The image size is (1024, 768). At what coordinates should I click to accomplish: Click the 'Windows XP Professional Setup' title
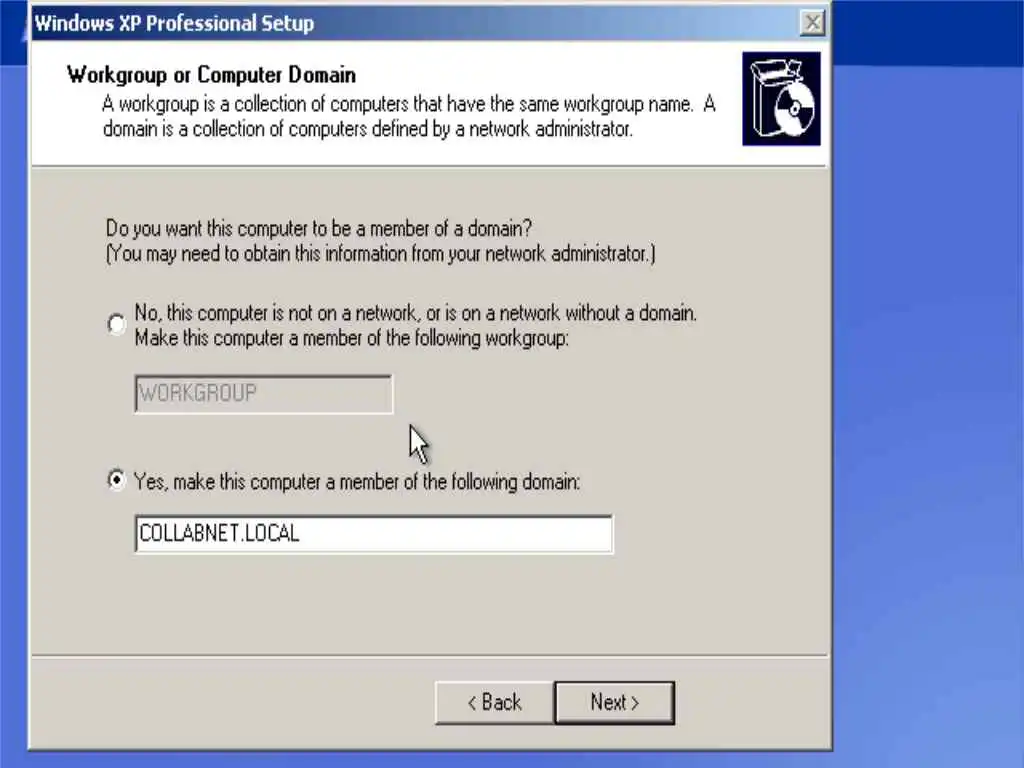tap(174, 24)
